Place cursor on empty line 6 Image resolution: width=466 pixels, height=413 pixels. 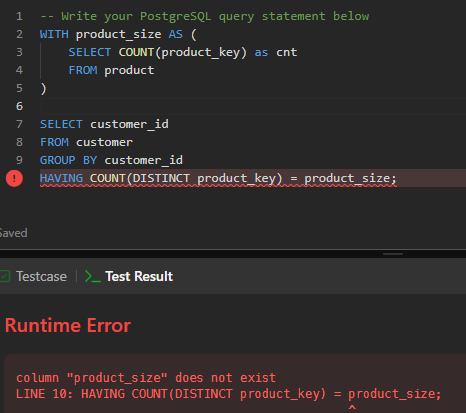(x=233, y=106)
